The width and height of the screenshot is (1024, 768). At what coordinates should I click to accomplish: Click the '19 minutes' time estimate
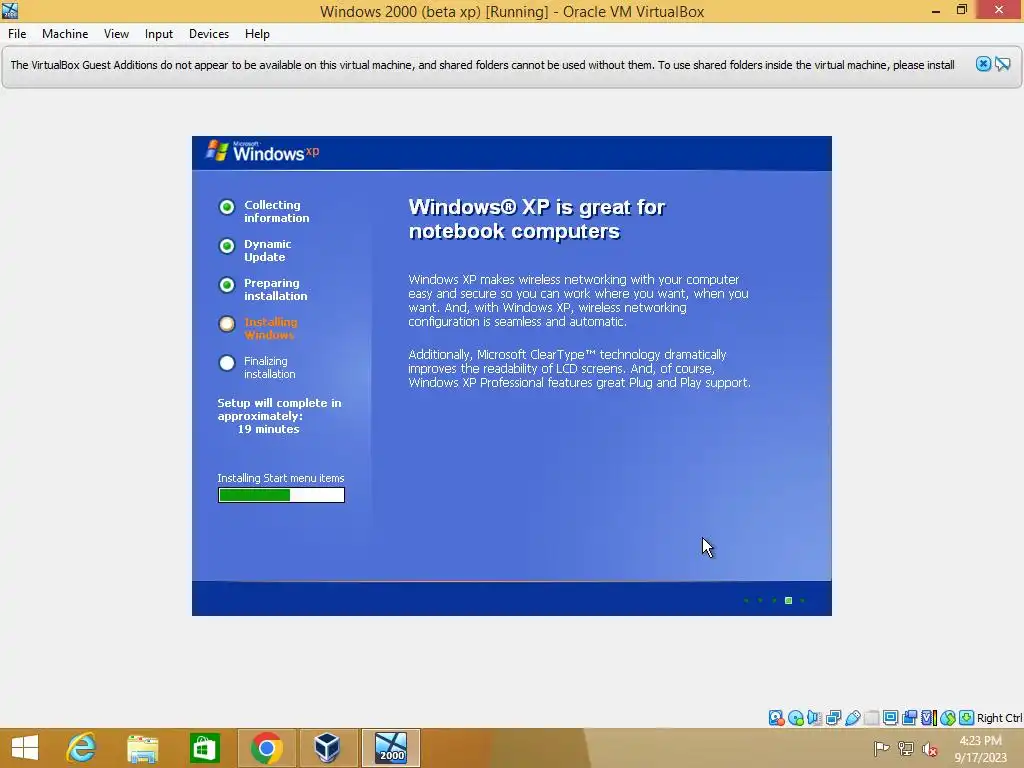click(268, 429)
